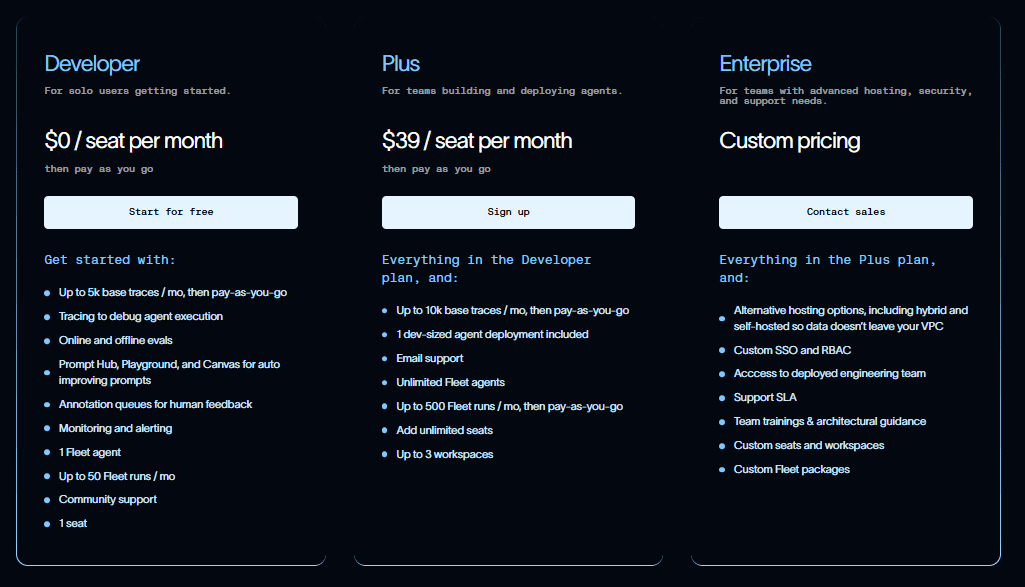
Task: Select the Email support list item
Action: [x=430, y=358]
